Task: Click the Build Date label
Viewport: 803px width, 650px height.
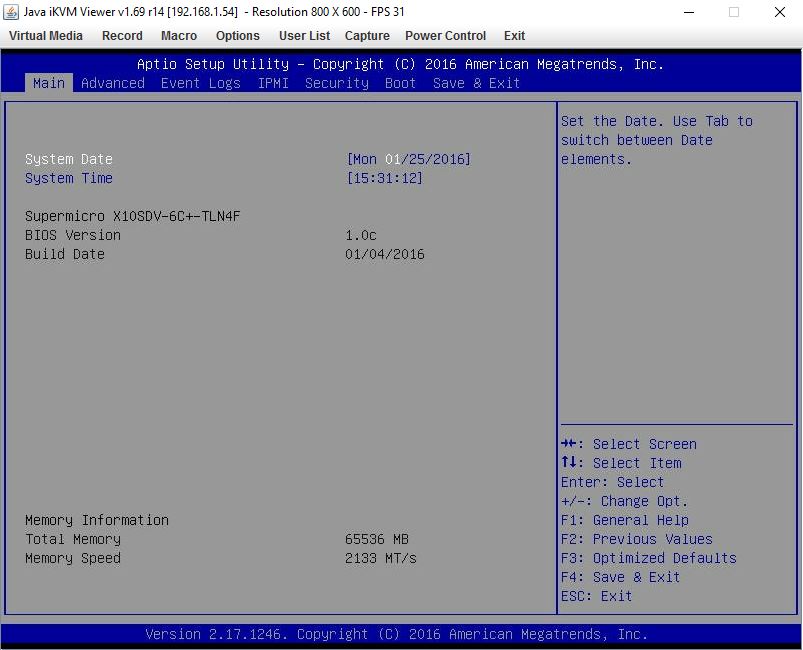Action: click(65, 254)
